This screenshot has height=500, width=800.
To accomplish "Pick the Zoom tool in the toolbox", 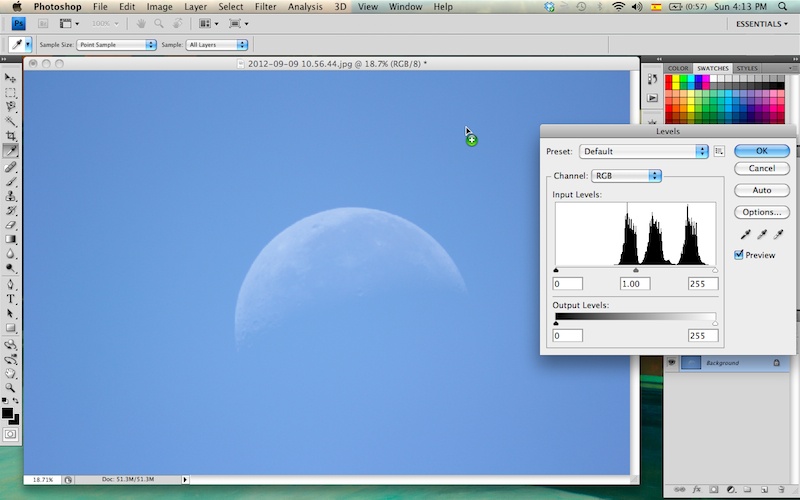I will (x=11, y=387).
